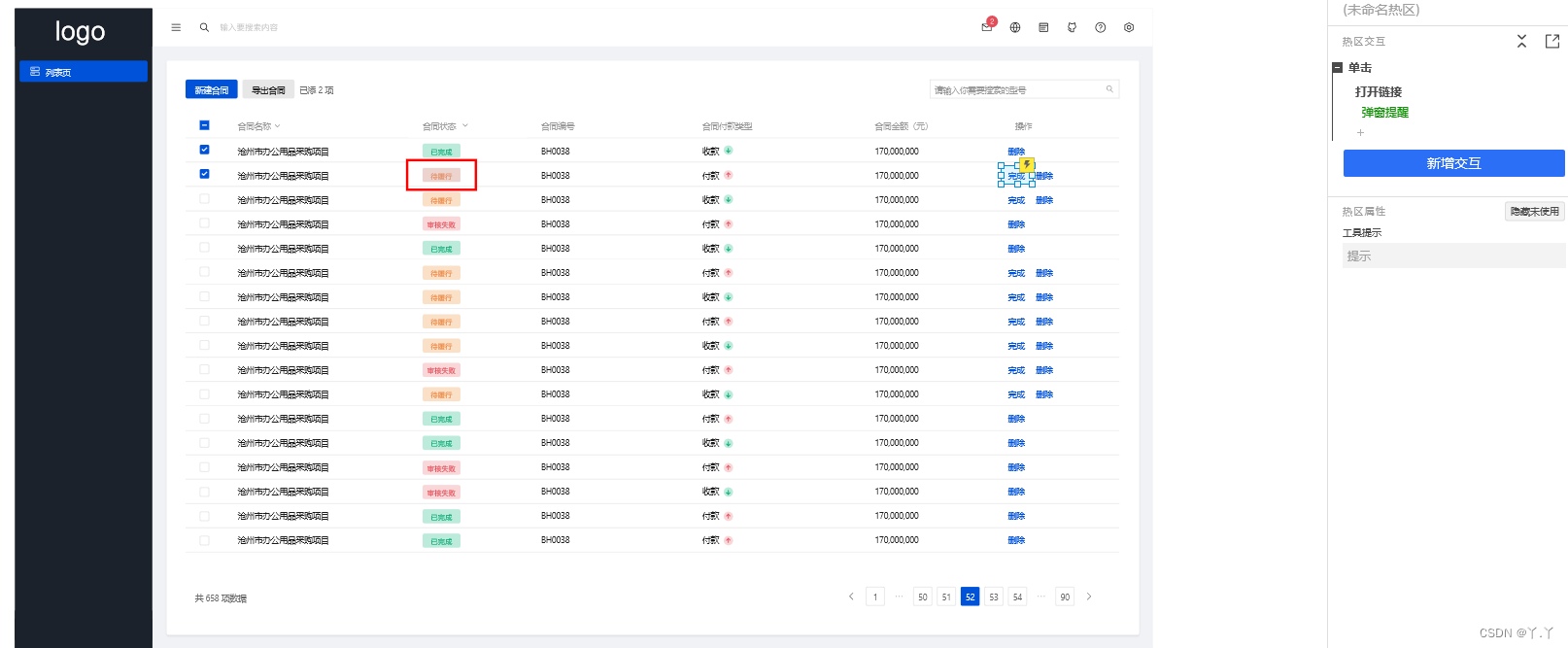The width and height of the screenshot is (1568, 648).
Task: Focus the contract number search field
Action: point(1024,89)
